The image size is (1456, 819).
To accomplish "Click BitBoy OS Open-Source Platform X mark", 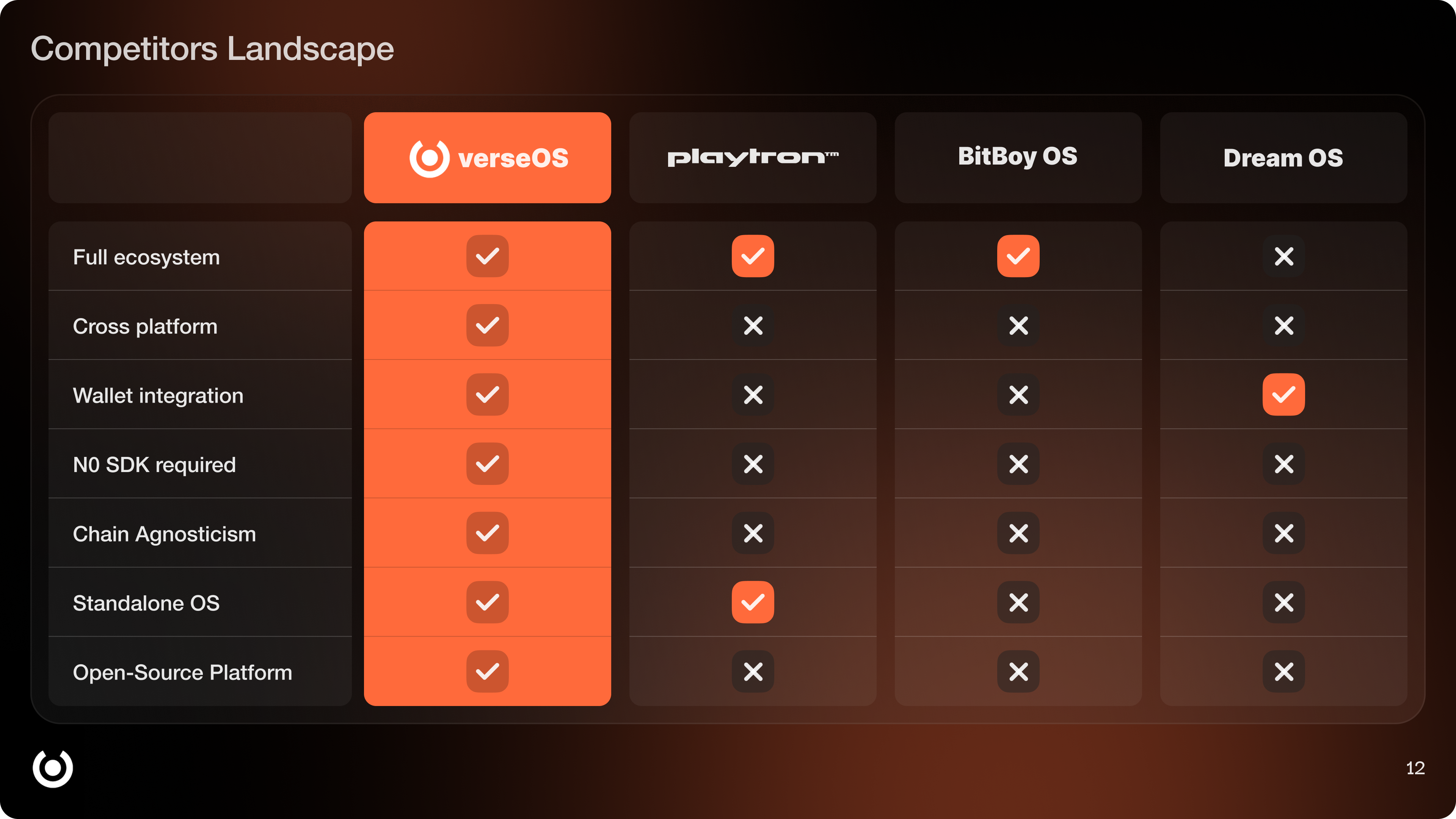I will 1018,672.
